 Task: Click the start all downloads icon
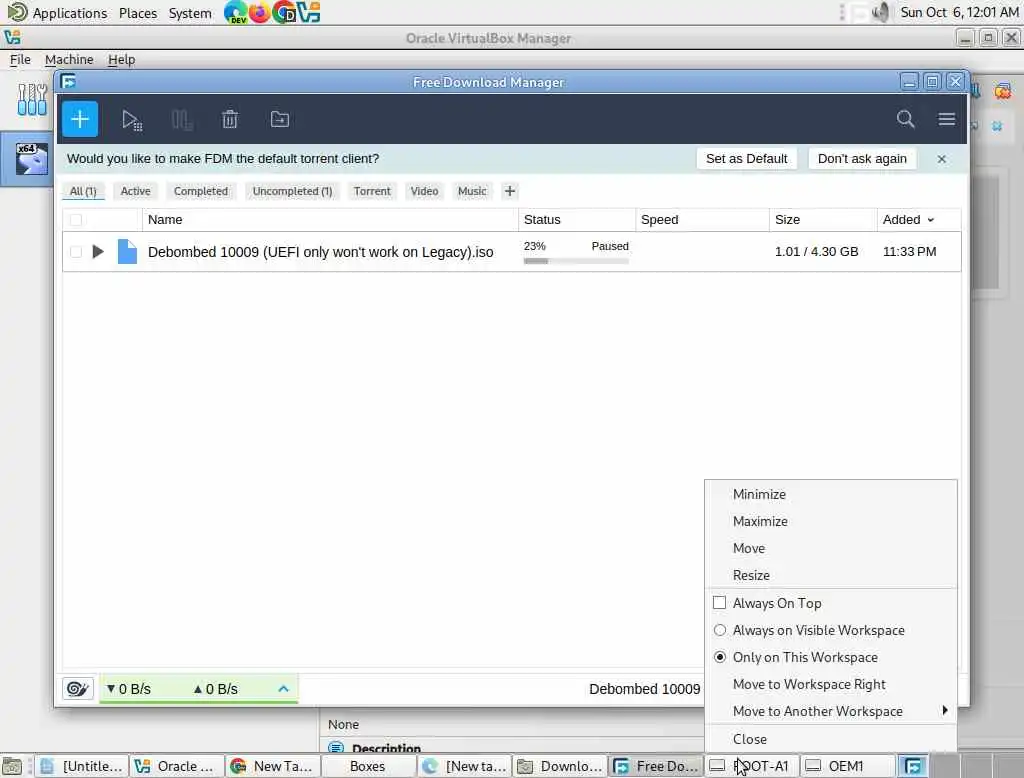pos(132,120)
